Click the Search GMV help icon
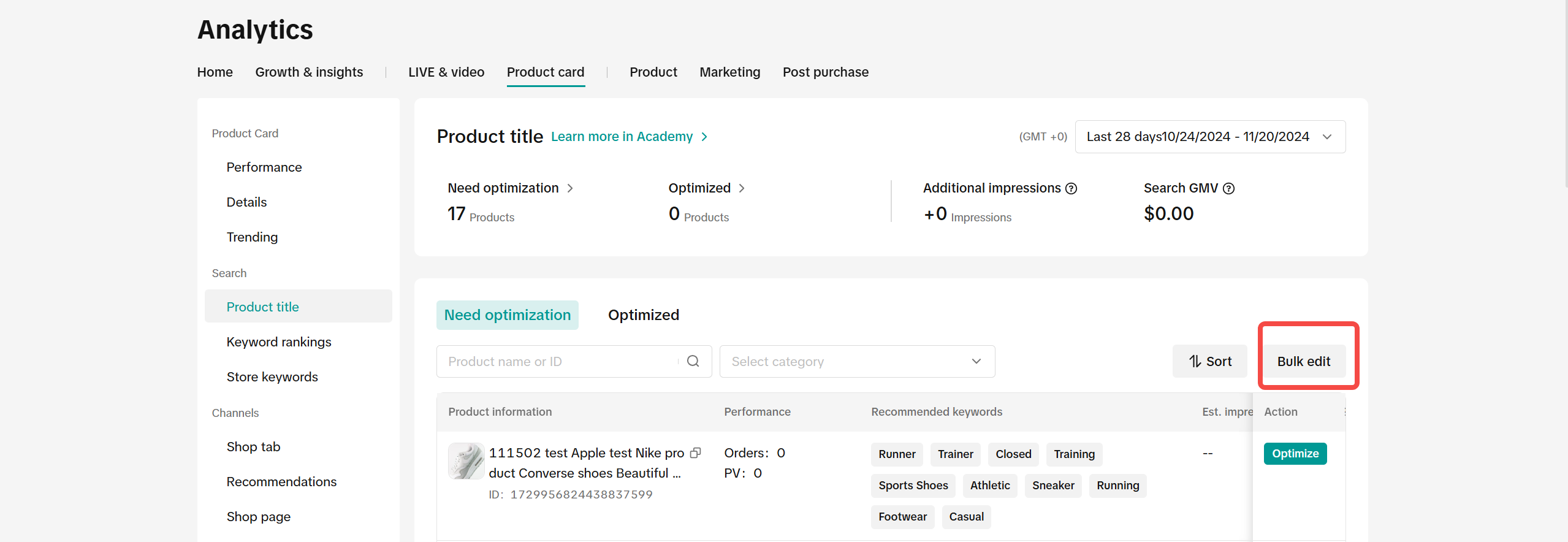The image size is (1568, 542). [1228, 189]
